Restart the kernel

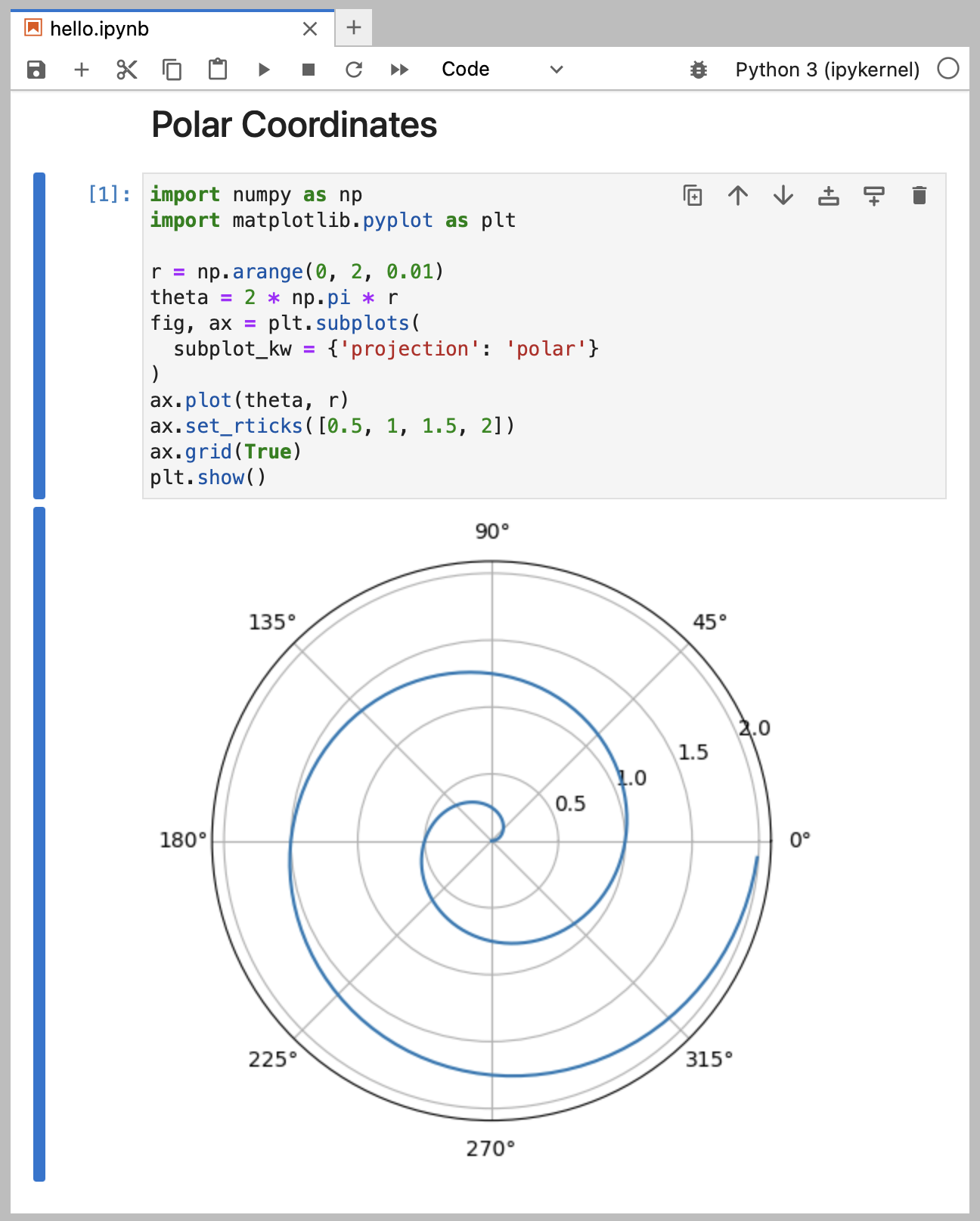click(354, 70)
